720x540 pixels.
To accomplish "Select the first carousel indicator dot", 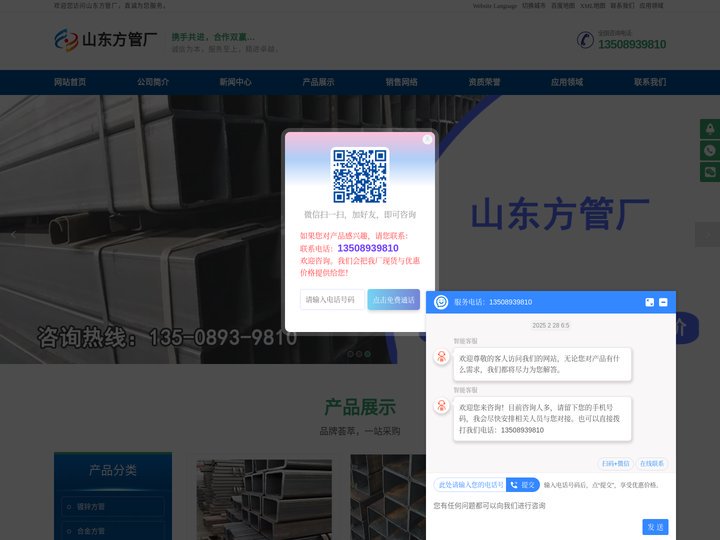I will click(350, 354).
